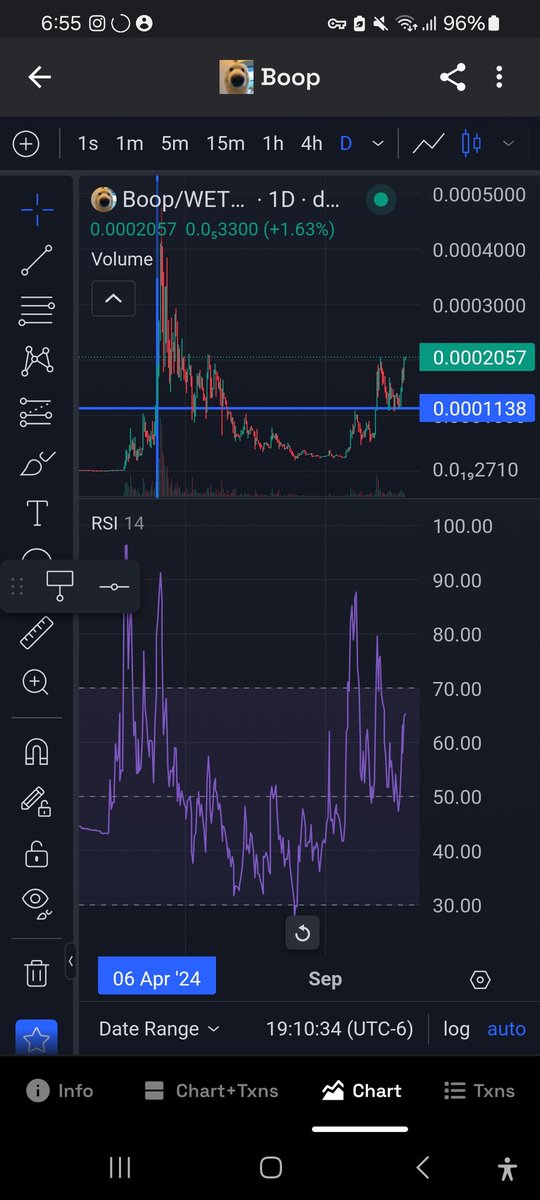
Task: Select the D daily timeframe
Action: (346, 144)
